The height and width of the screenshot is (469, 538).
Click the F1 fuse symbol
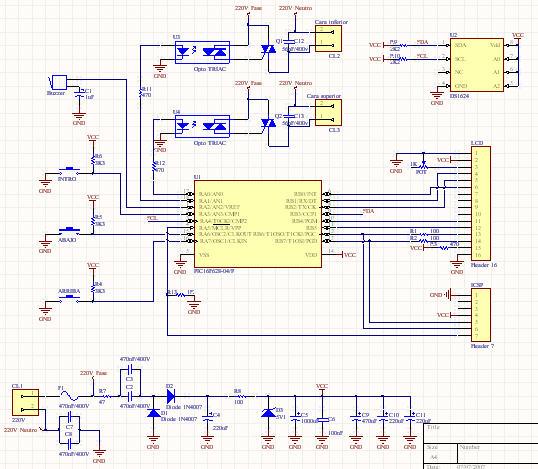[71, 397]
